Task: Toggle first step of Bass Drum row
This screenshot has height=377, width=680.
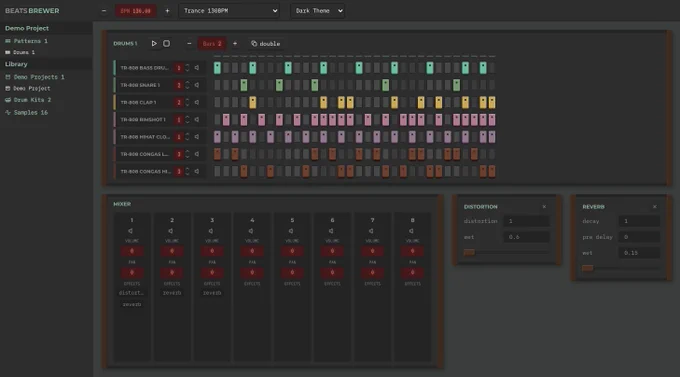Action: tap(217, 68)
